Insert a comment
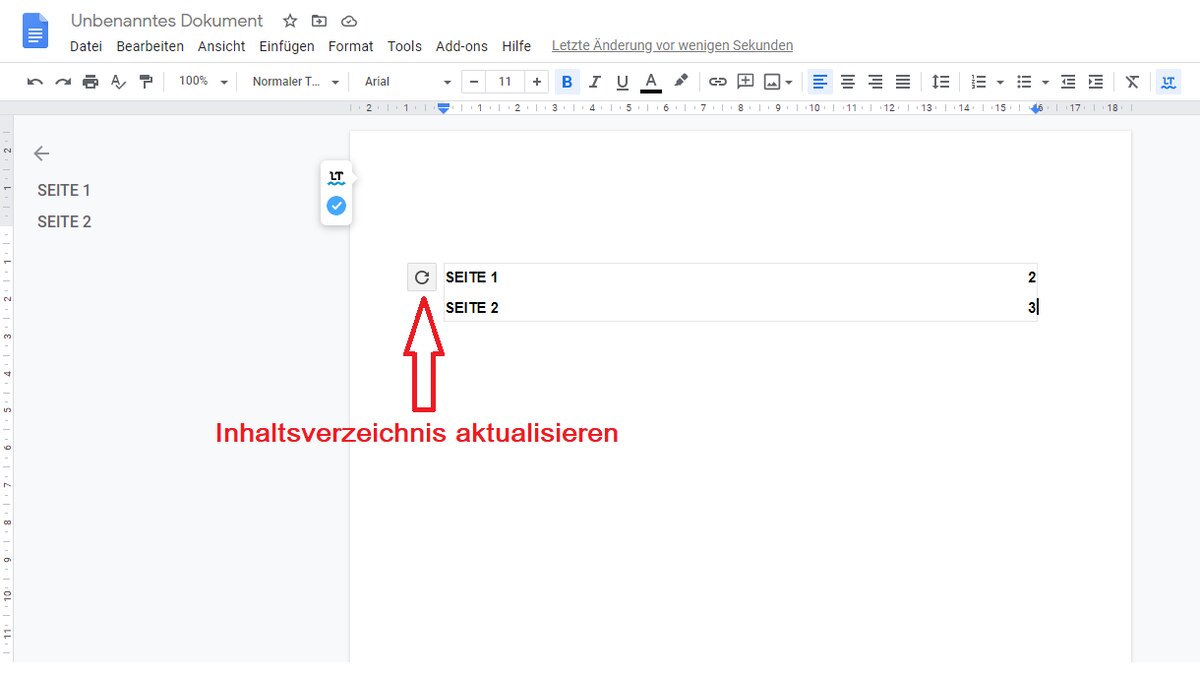This screenshot has width=1200, height=675. coord(745,81)
